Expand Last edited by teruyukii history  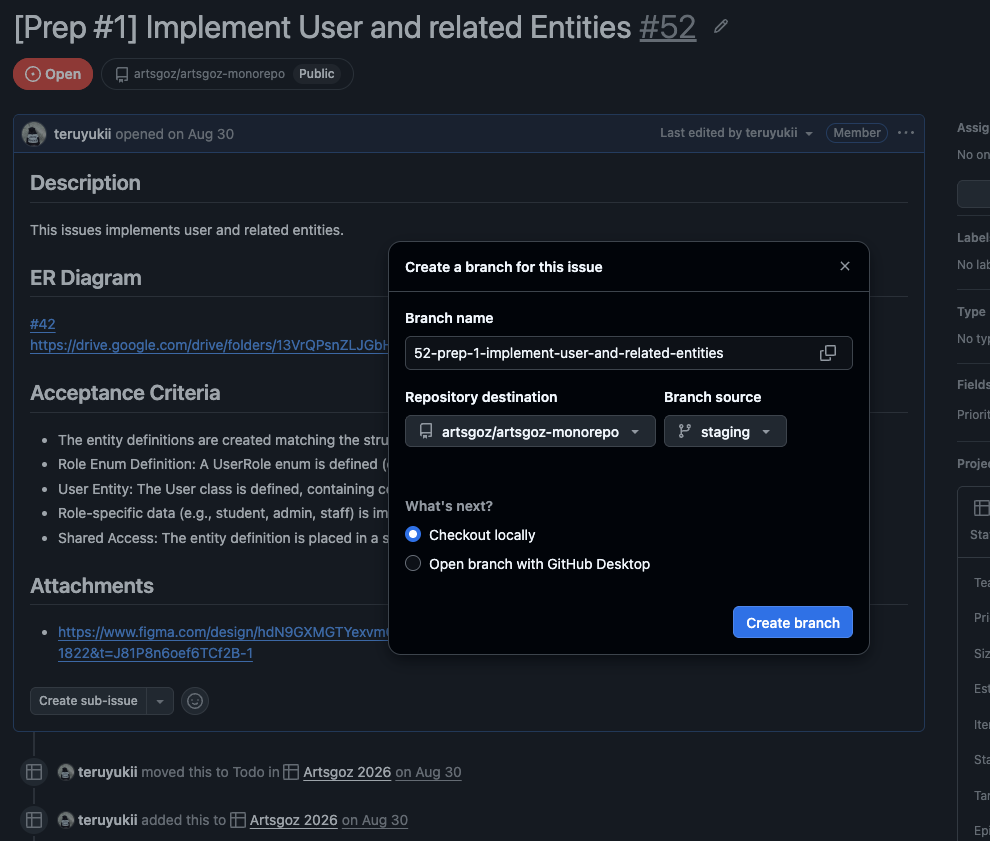coord(736,133)
